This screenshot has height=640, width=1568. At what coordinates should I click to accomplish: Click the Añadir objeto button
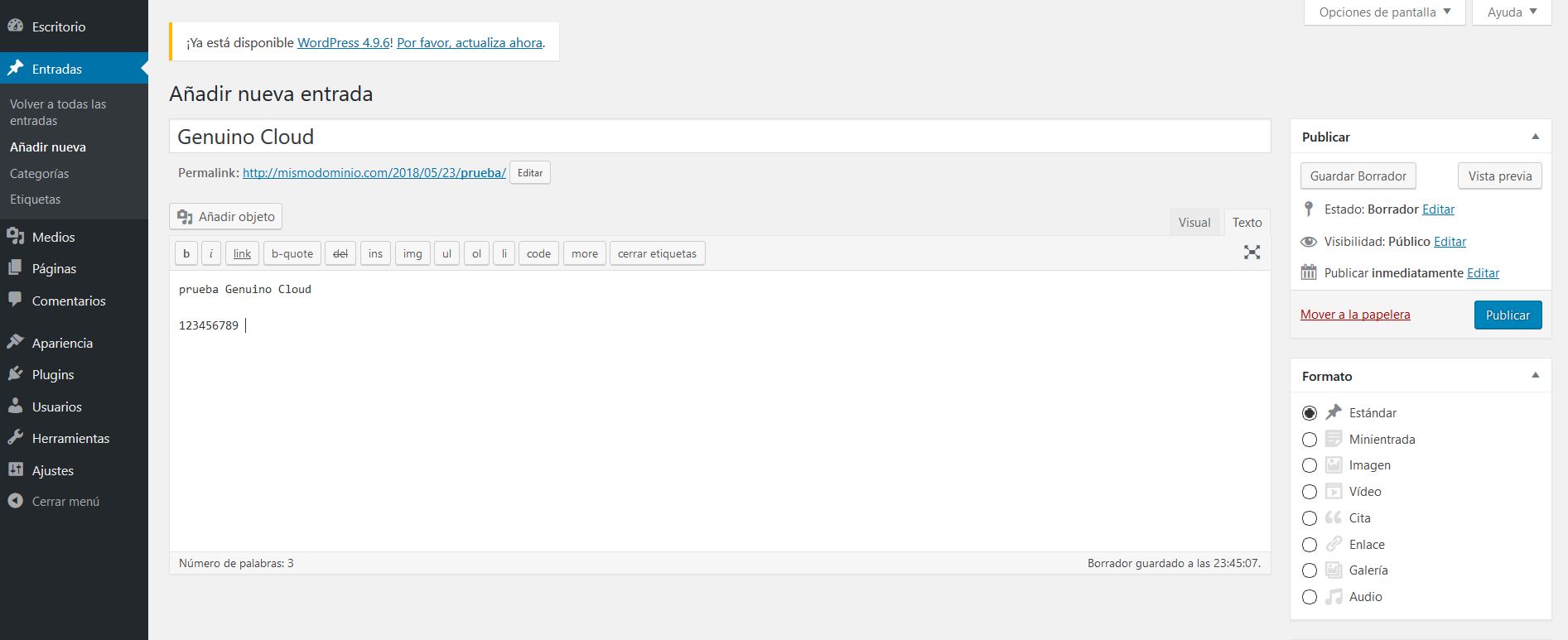pos(226,216)
